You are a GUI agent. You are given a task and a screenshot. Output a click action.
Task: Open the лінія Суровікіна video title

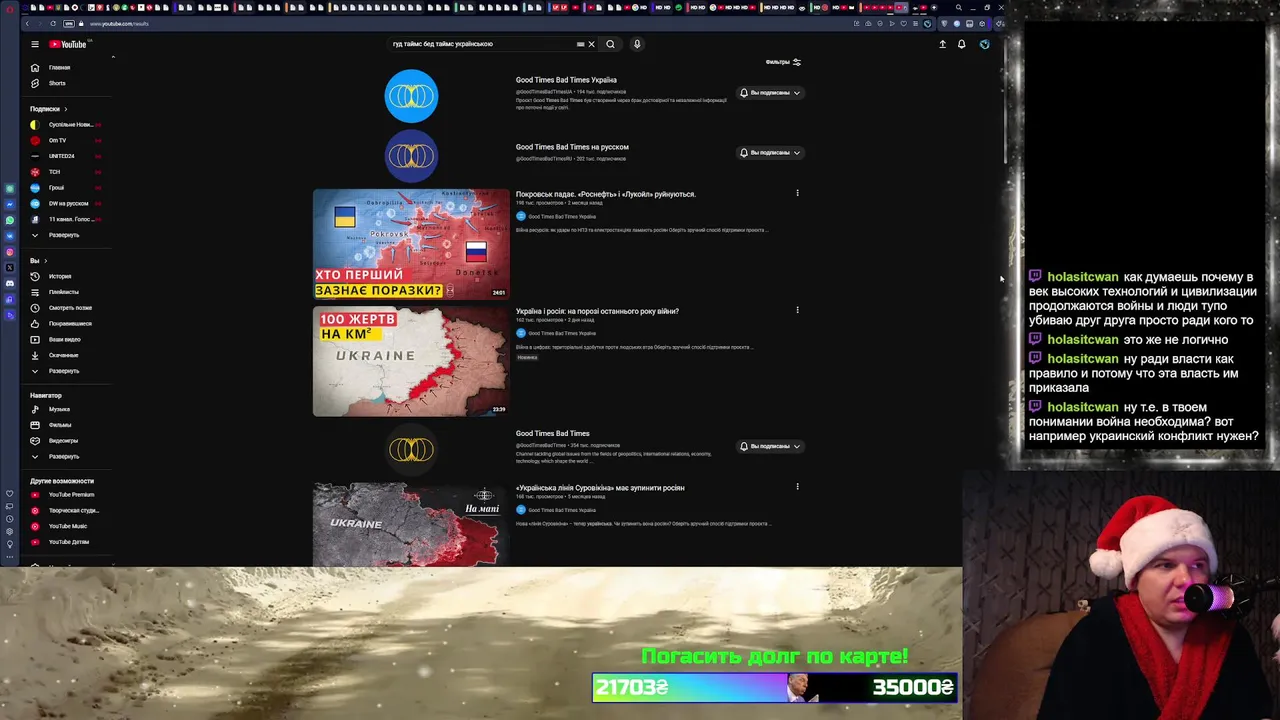(x=600, y=488)
